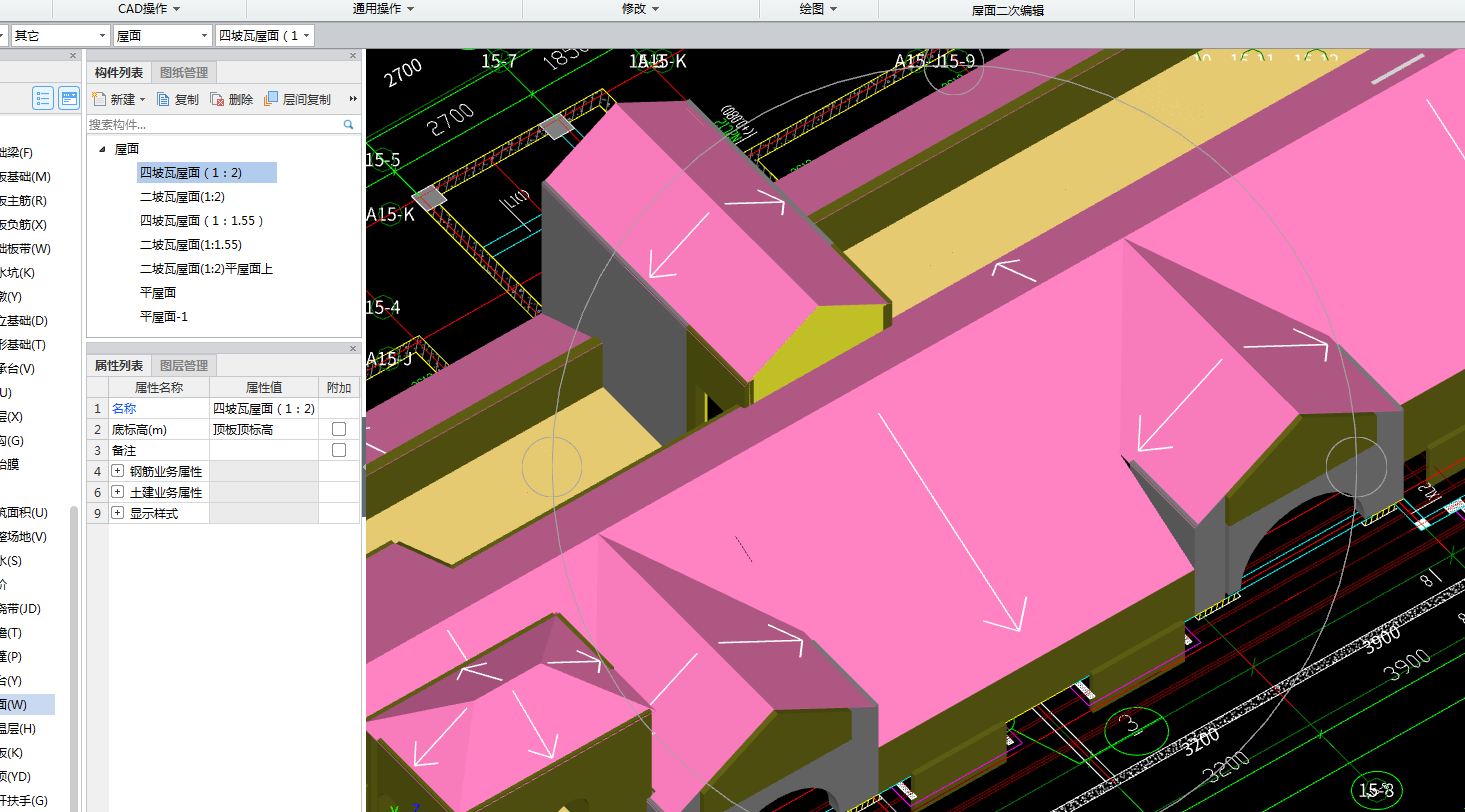
Task: Select 平屋面-1 in component list
Action: tap(164, 317)
